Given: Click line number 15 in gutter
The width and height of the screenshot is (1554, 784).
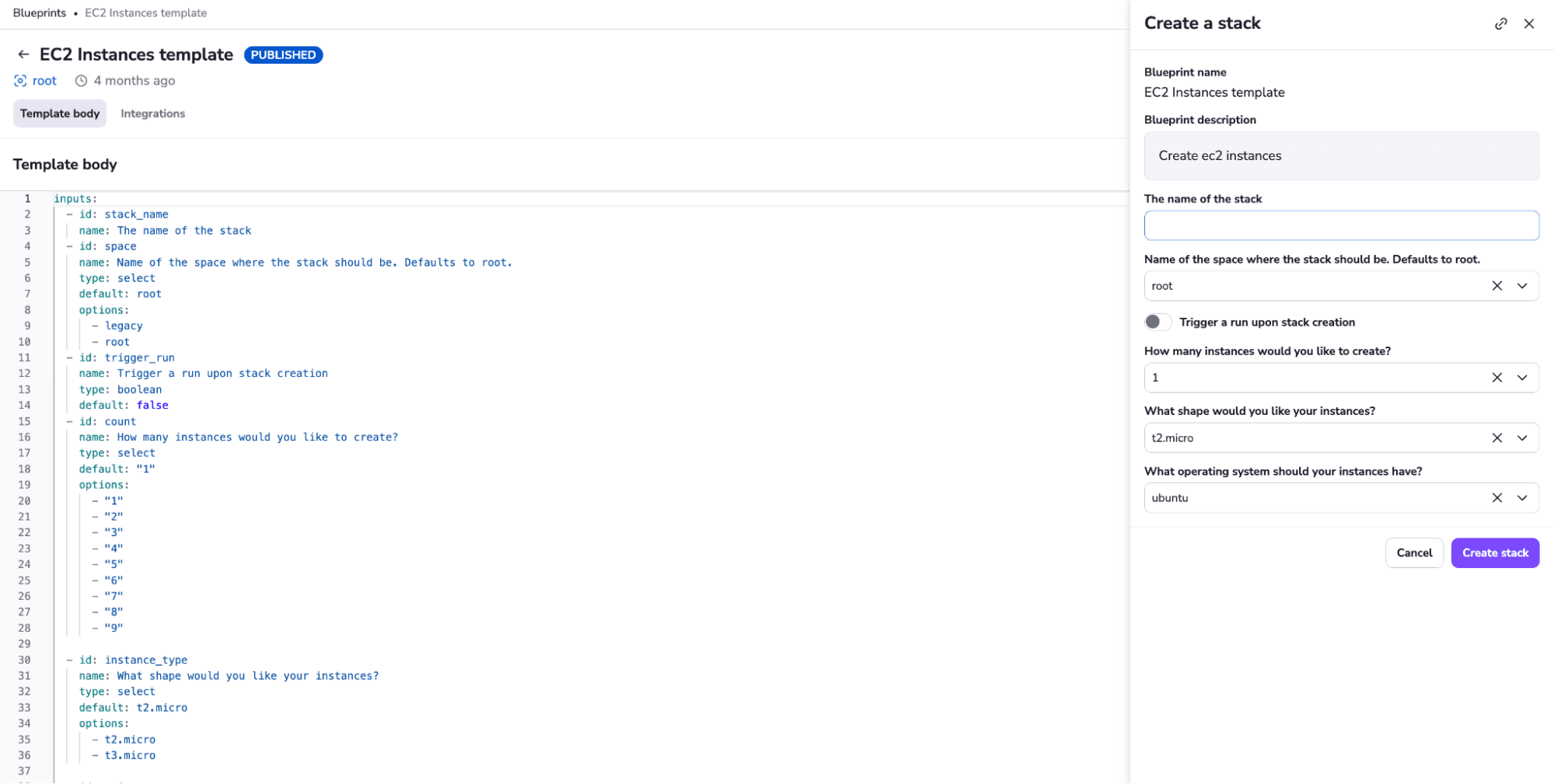Looking at the screenshot, I should click(24, 422).
